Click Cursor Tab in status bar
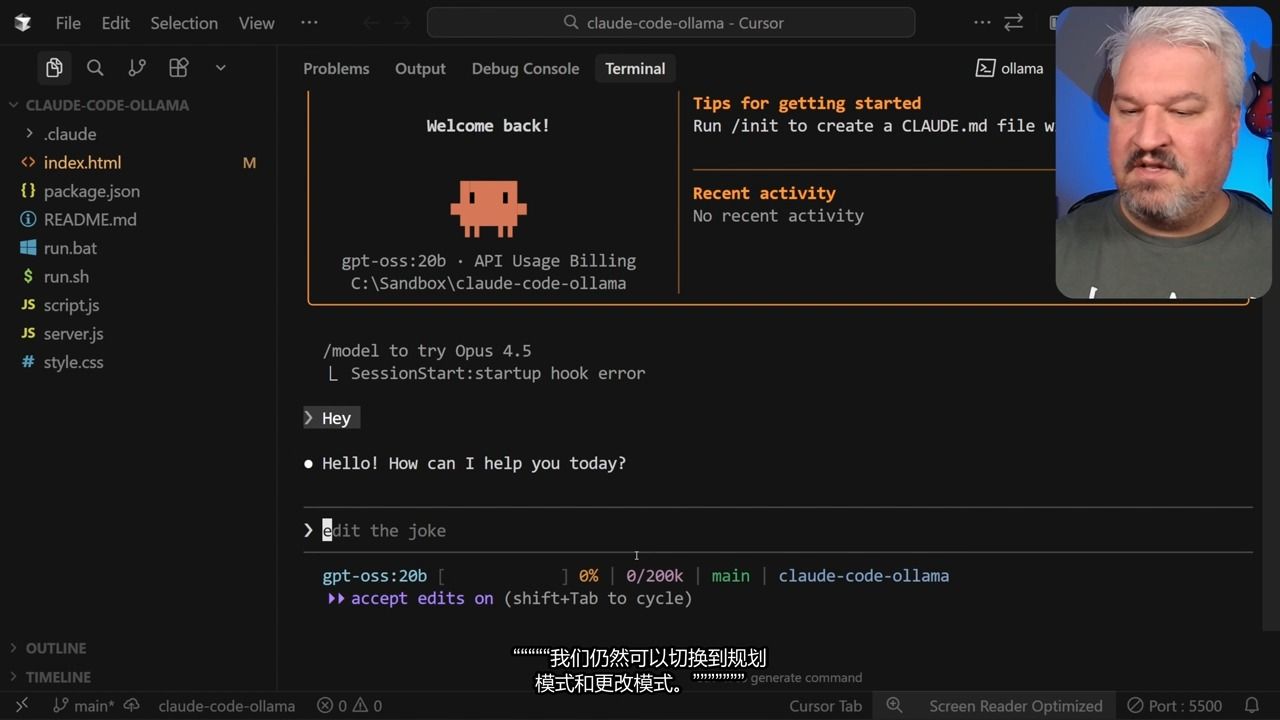This screenshot has height=720, width=1280. pos(825,706)
